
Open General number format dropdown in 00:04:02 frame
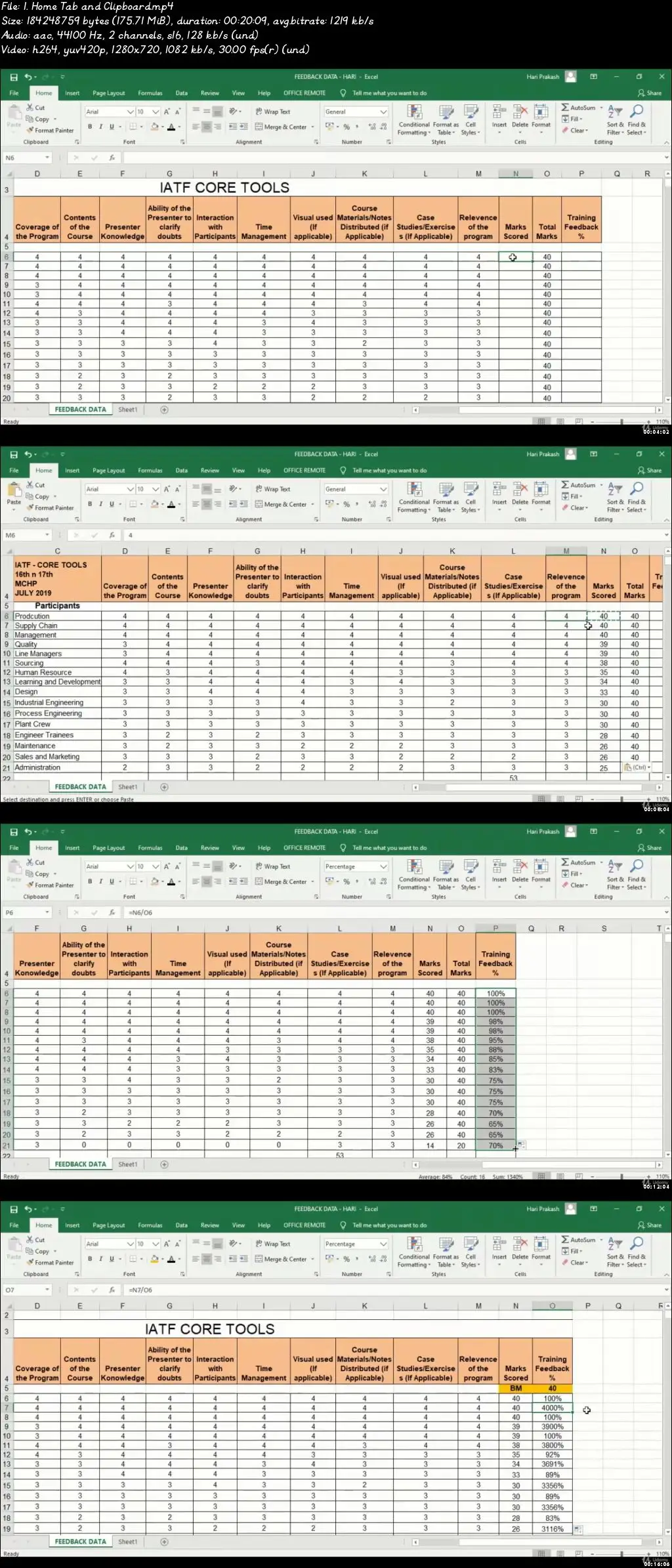click(x=383, y=112)
